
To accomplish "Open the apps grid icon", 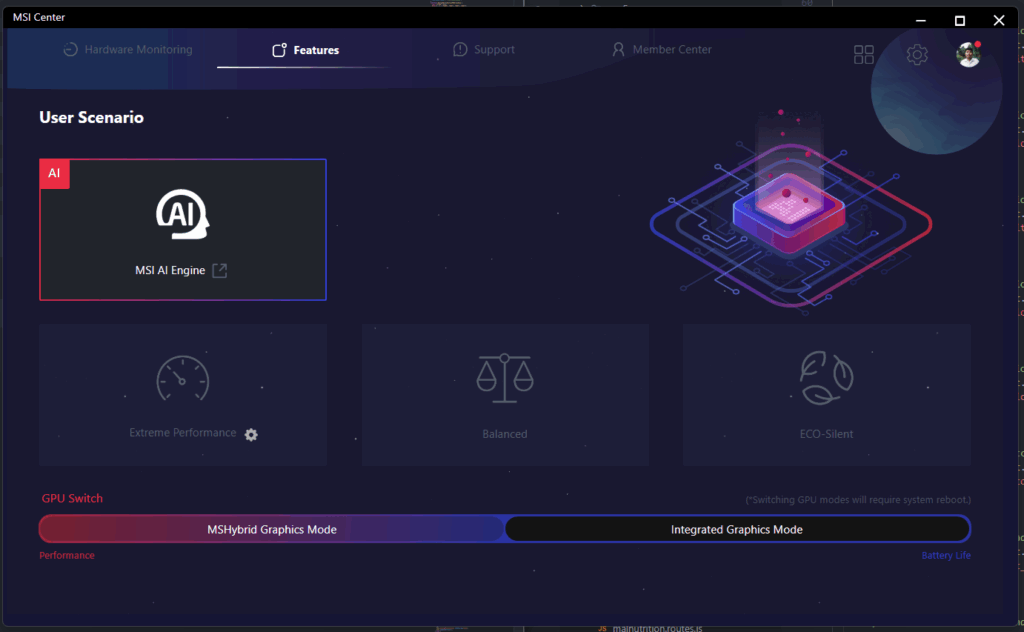I will (x=863, y=54).
